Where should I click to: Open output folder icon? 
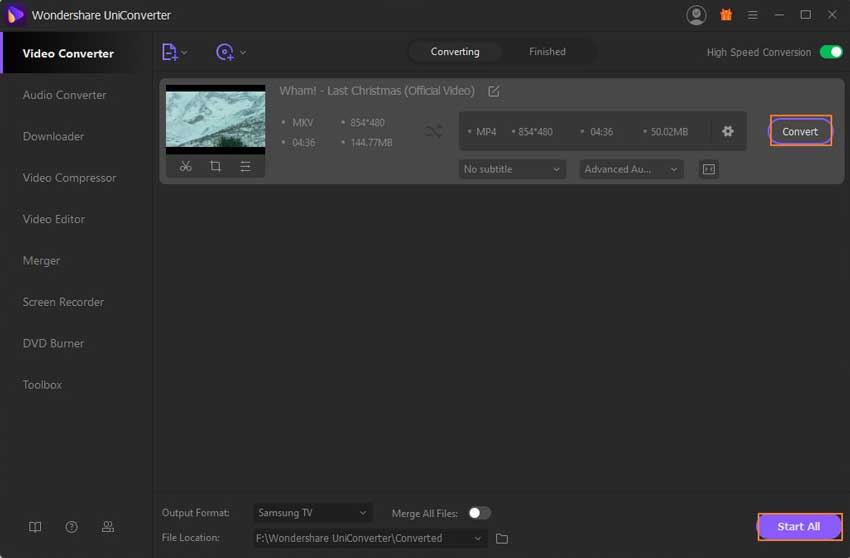(x=502, y=538)
